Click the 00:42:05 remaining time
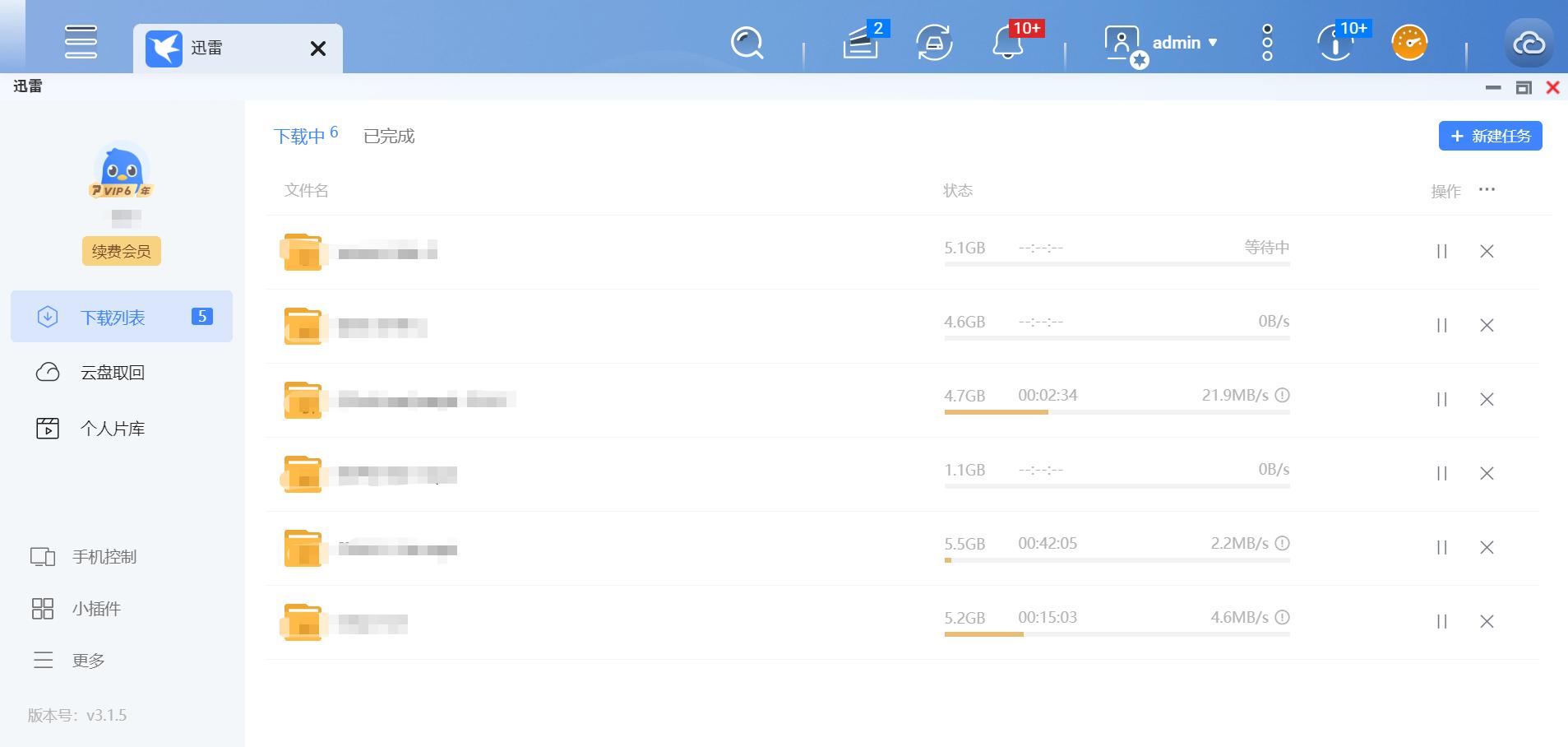 pyautogui.click(x=1048, y=544)
